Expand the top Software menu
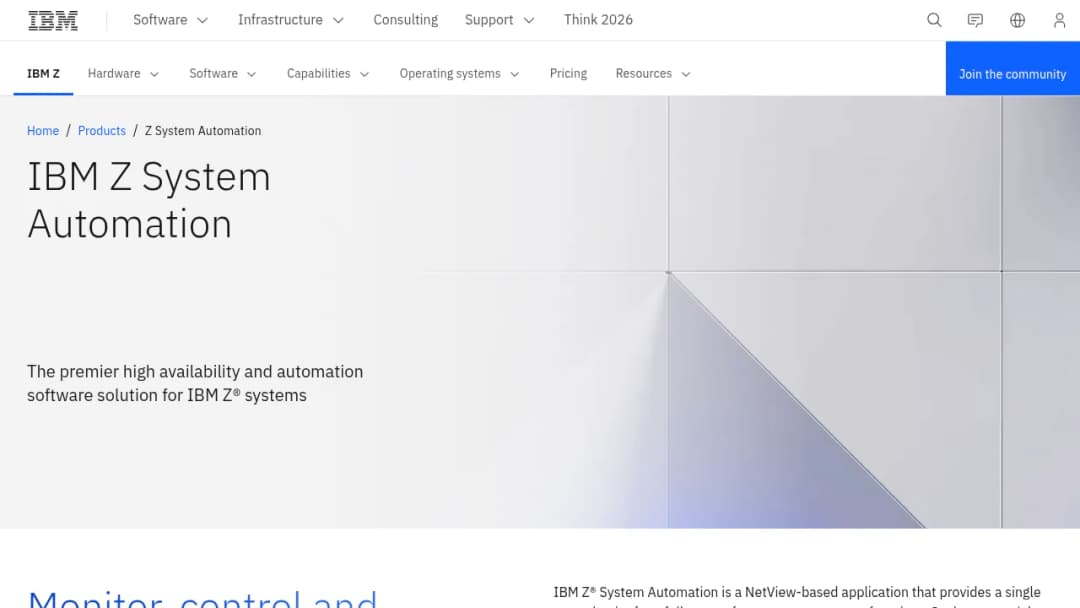Viewport: 1080px width, 608px height. (x=170, y=20)
